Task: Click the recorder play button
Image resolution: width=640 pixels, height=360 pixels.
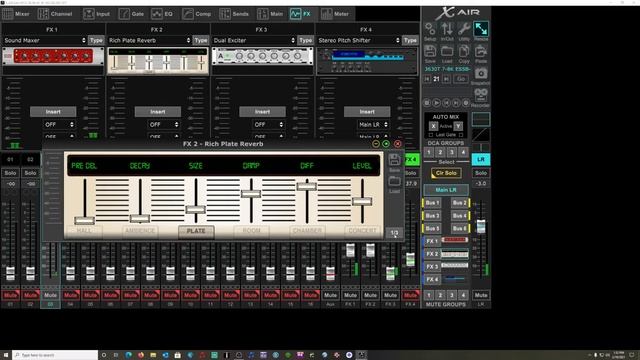Action: tap(436, 103)
